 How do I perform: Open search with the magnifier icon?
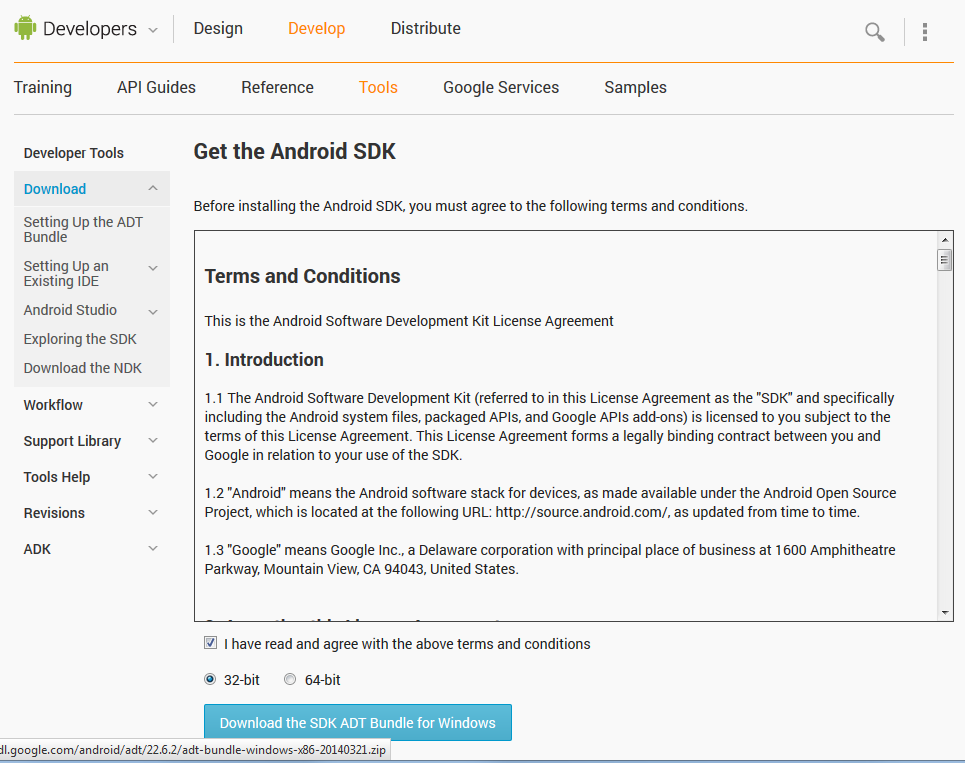click(x=875, y=32)
